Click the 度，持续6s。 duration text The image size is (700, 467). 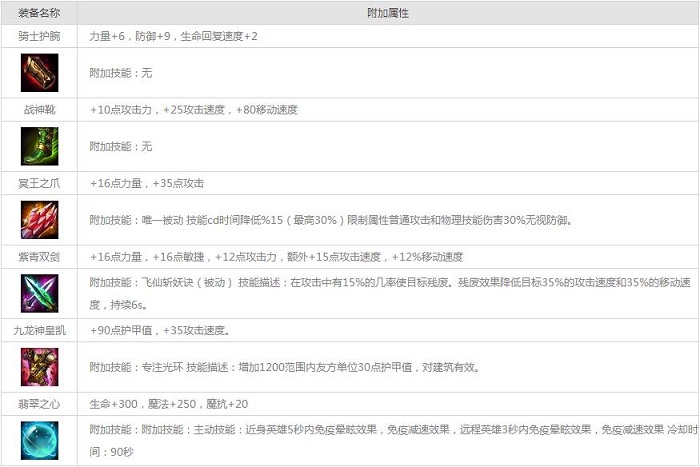[119, 305]
